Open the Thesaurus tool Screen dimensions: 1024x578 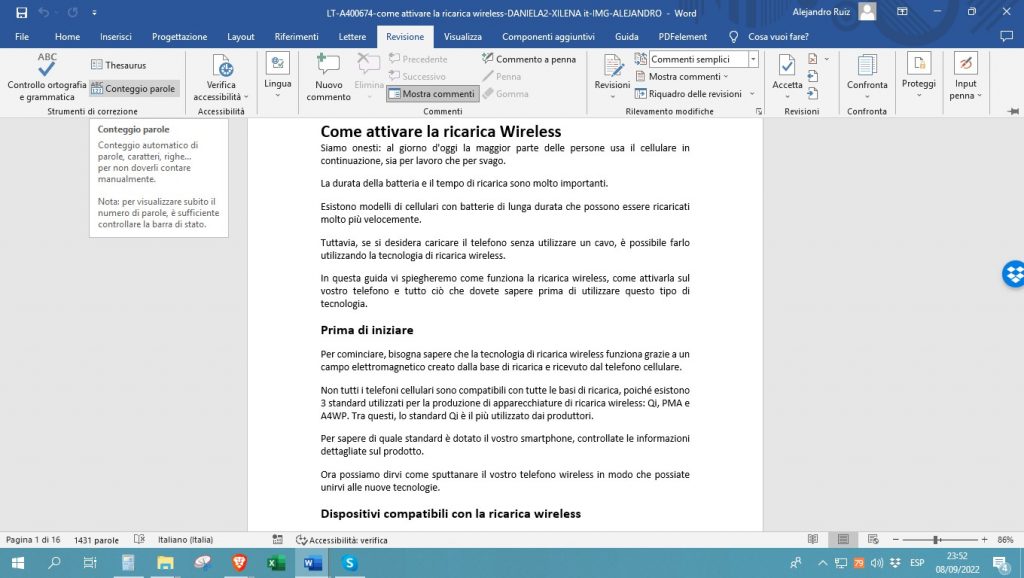tap(119, 64)
